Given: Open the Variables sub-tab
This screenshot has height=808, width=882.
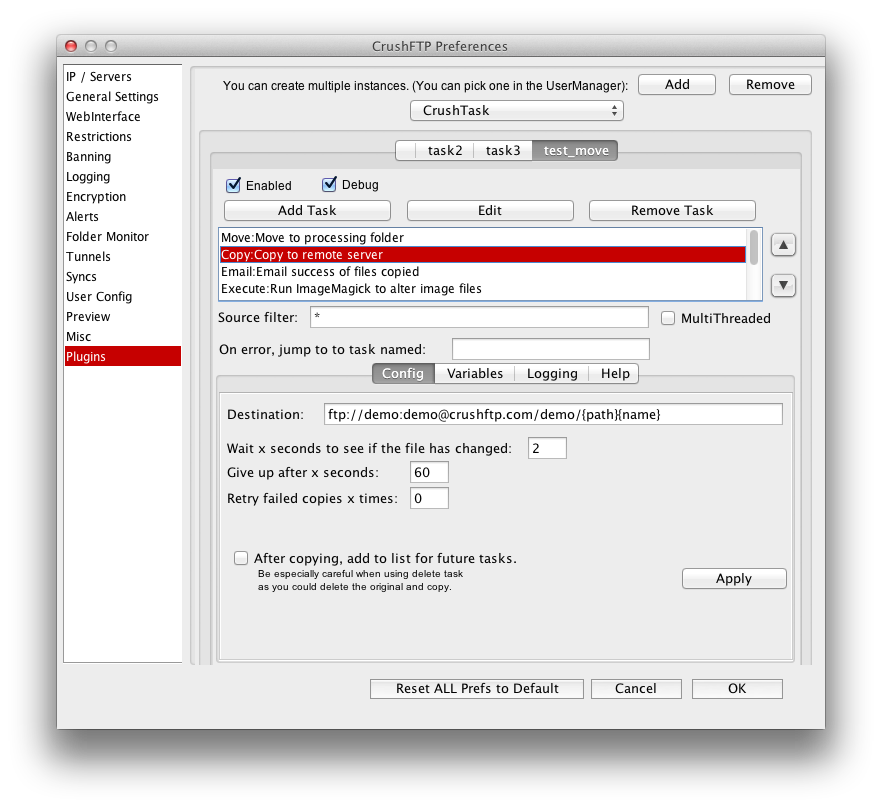Looking at the screenshot, I should 475,374.
